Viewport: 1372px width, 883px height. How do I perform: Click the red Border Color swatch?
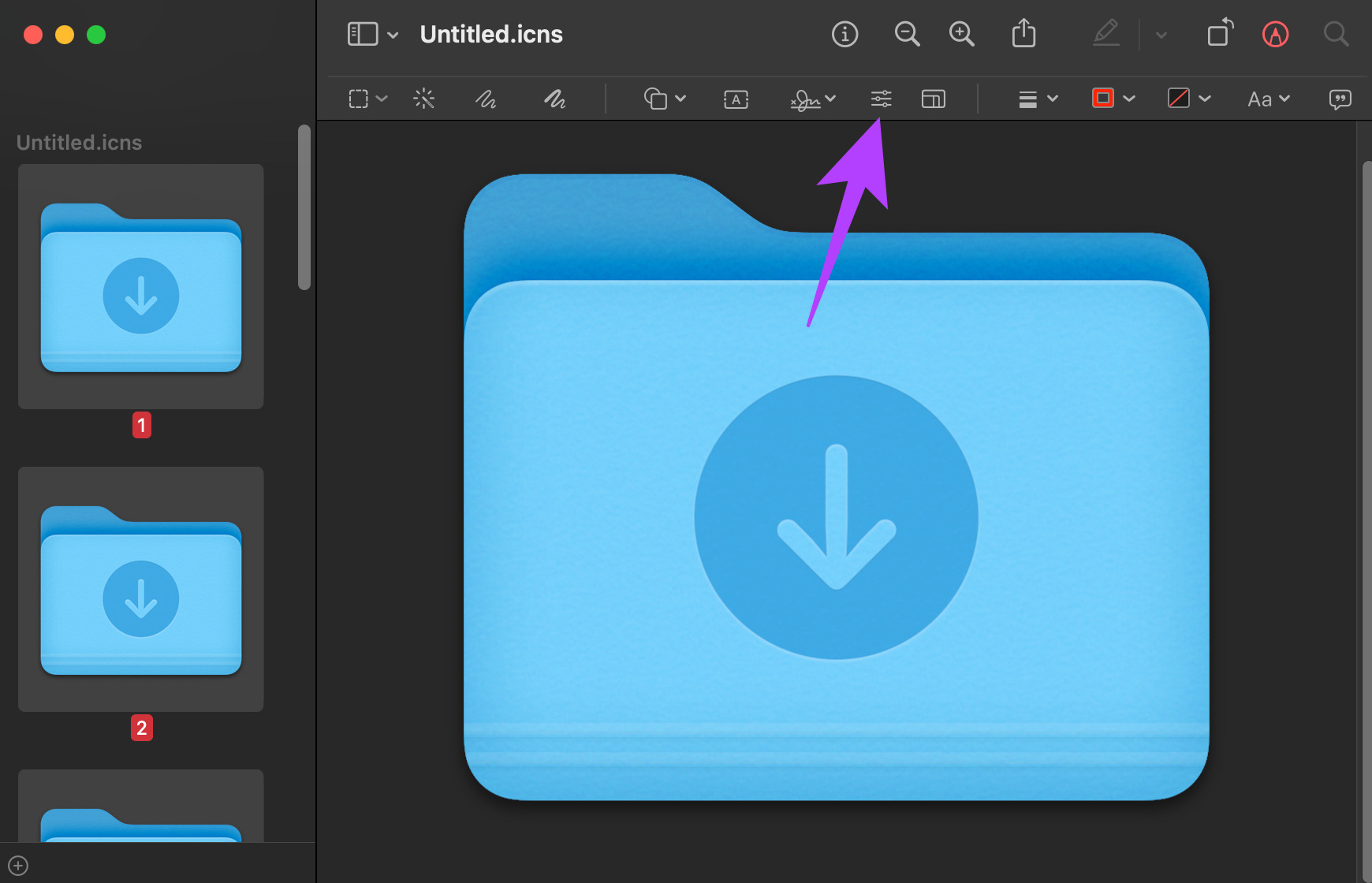pyautogui.click(x=1103, y=99)
